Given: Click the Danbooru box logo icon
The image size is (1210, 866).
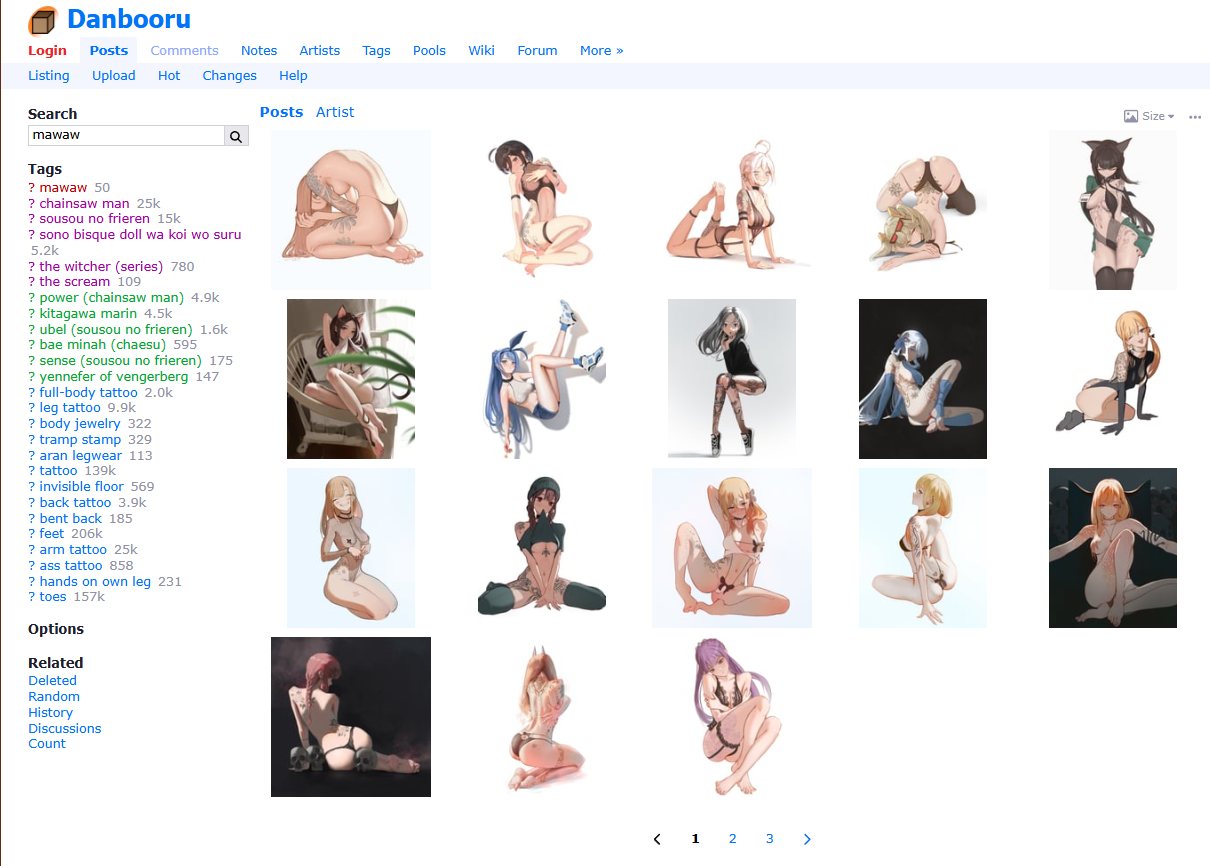Looking at the screenshot, I should tap(43, 21).
